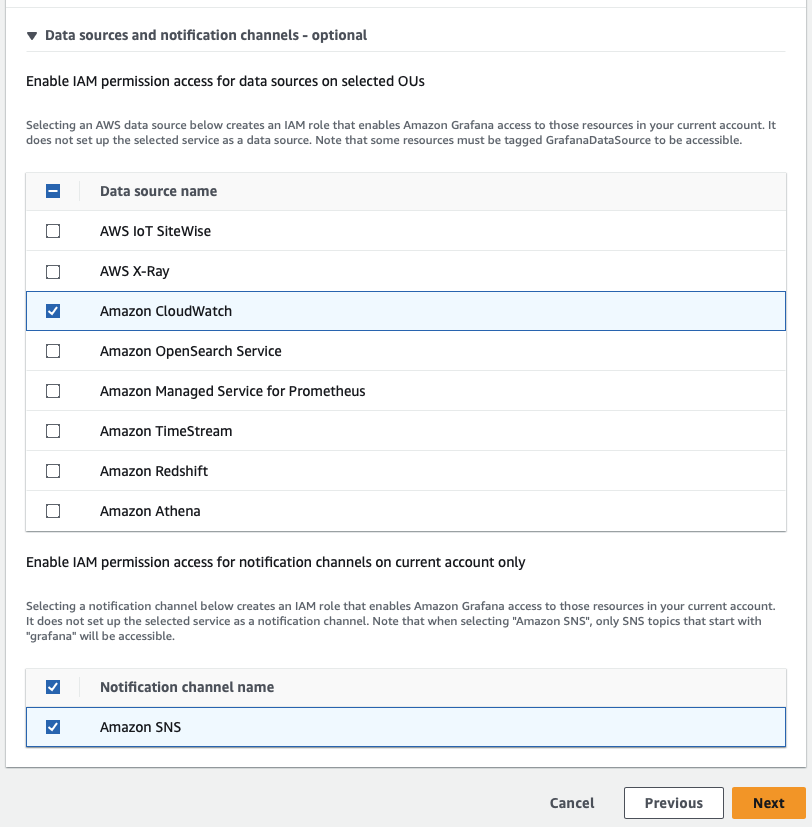Toggle the select-all data sources checkbox
This screenshot has height=827, width=812.
click(x=54, y=191)
